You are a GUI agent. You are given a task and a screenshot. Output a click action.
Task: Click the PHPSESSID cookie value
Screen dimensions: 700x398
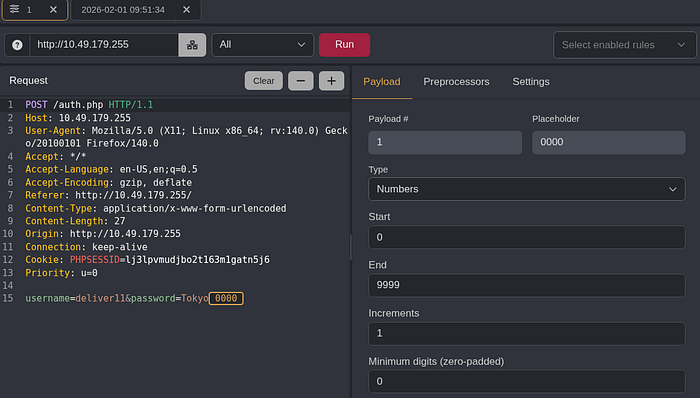click(198, 260)
